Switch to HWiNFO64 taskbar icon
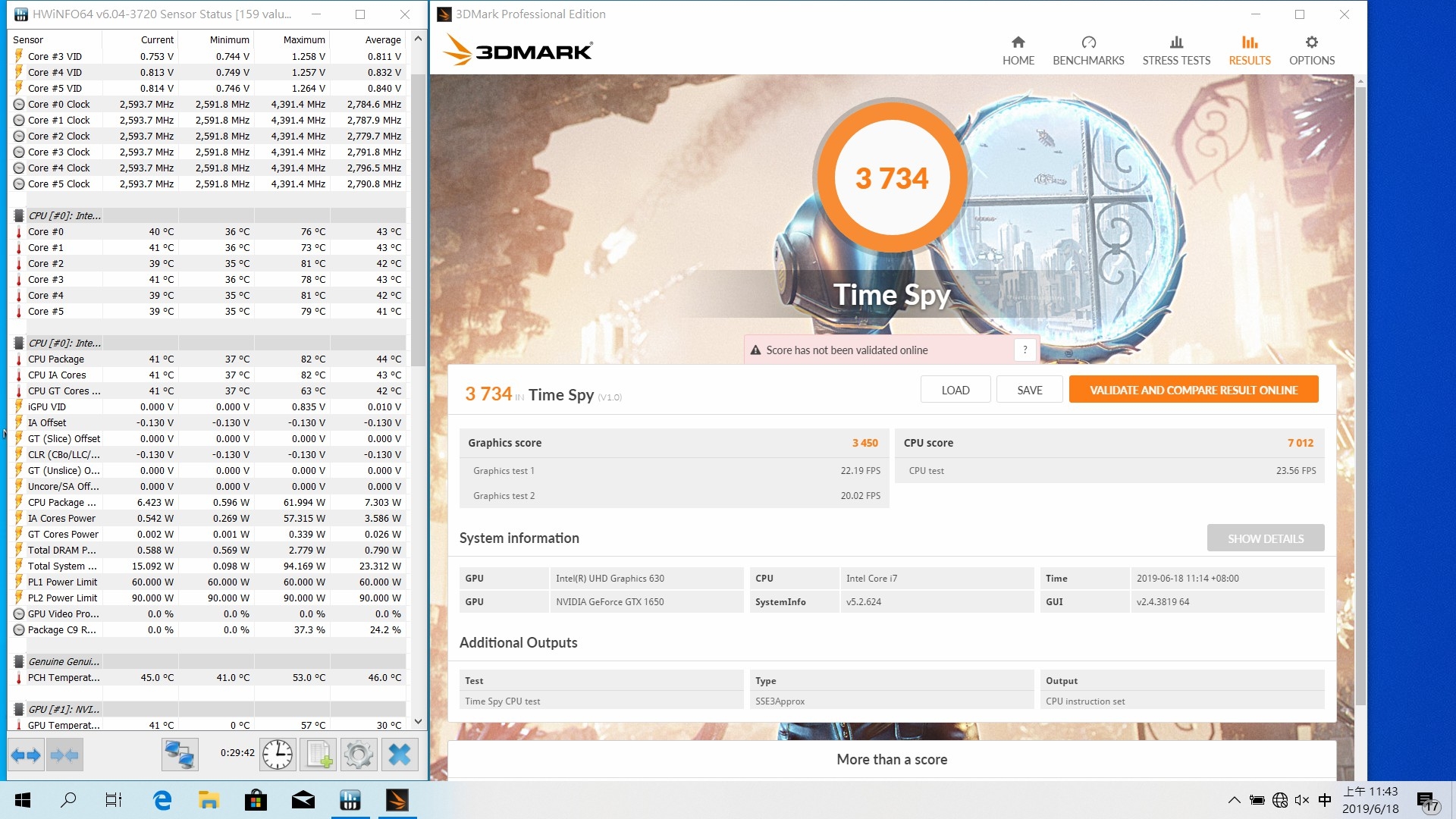 pos(350,800)
